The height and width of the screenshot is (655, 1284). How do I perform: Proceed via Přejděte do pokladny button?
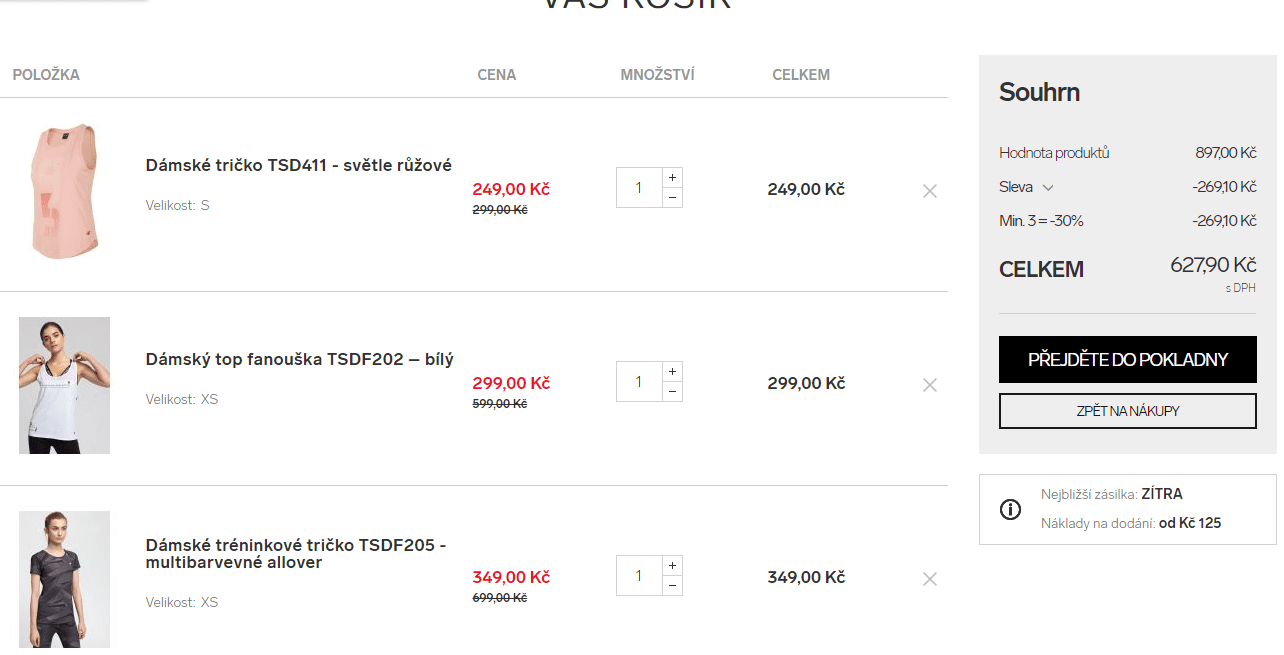click(1128, 359)
